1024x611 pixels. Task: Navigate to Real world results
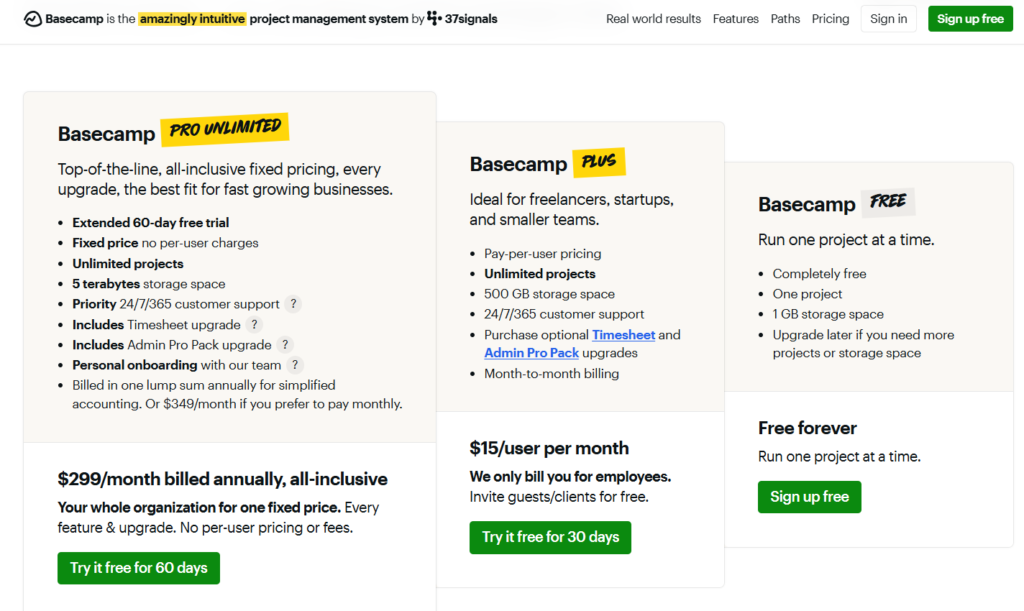[x=653, y=18]
